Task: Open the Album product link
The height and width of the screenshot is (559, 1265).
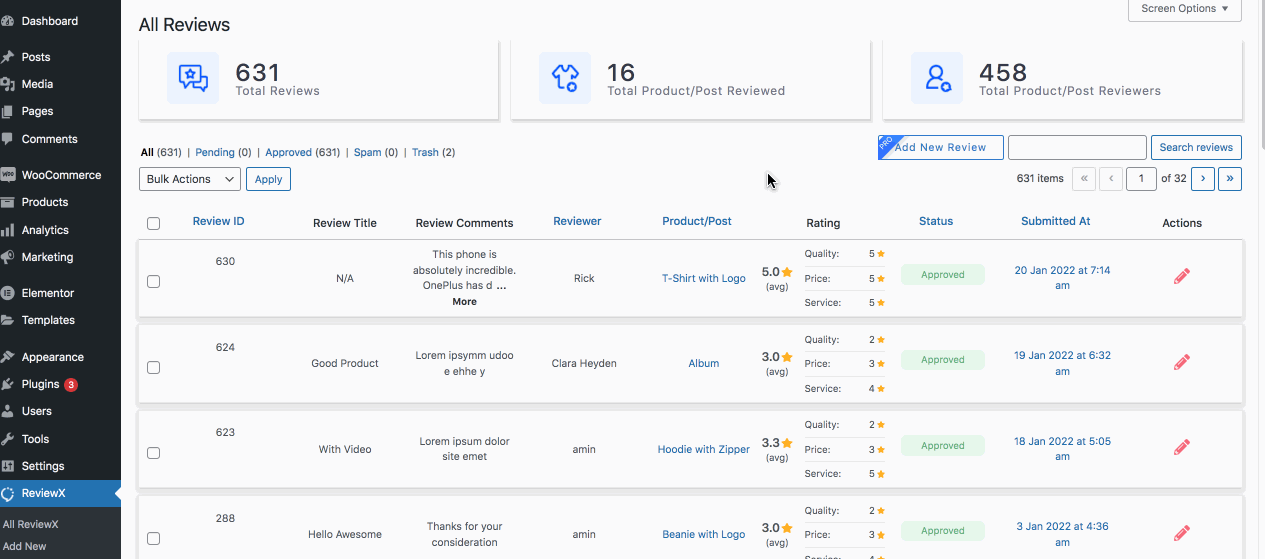Action: click(x=704, y=363)
